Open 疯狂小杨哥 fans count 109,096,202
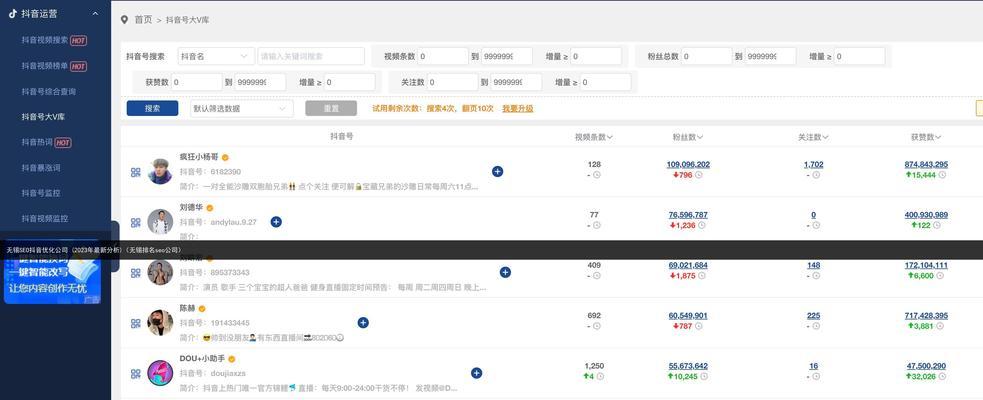Screen dimensions: 983x400 [688, 164]
